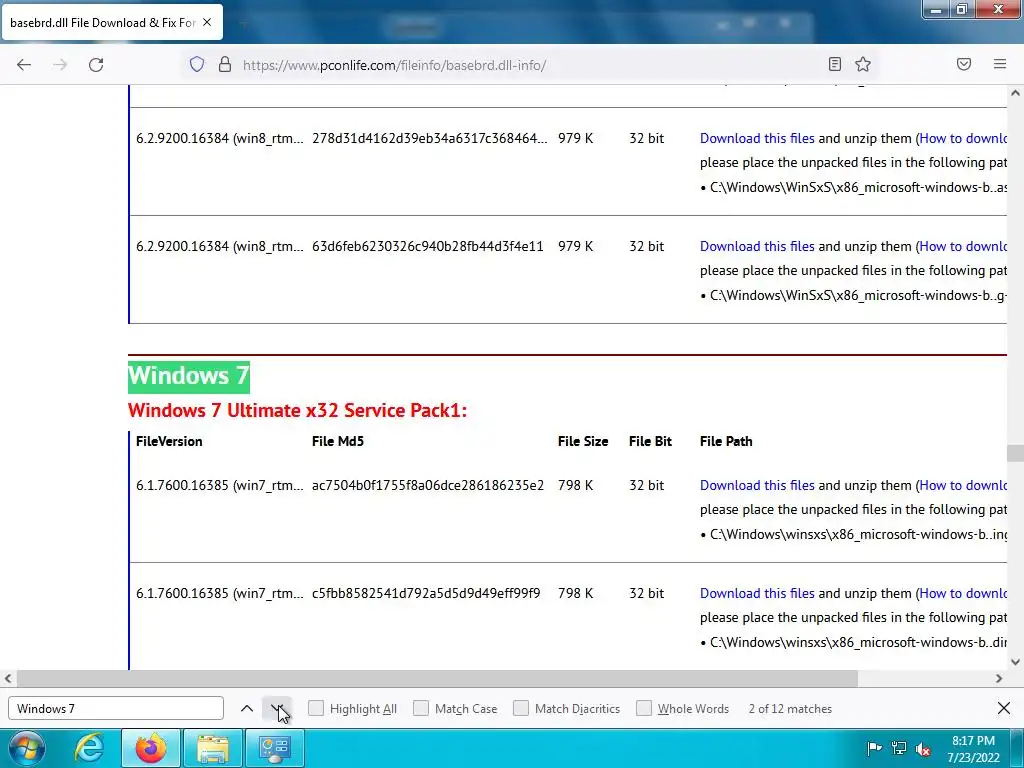Reload the current page
The height and width of the screenshot is (768, 1024).
click(x=96, y=65)
